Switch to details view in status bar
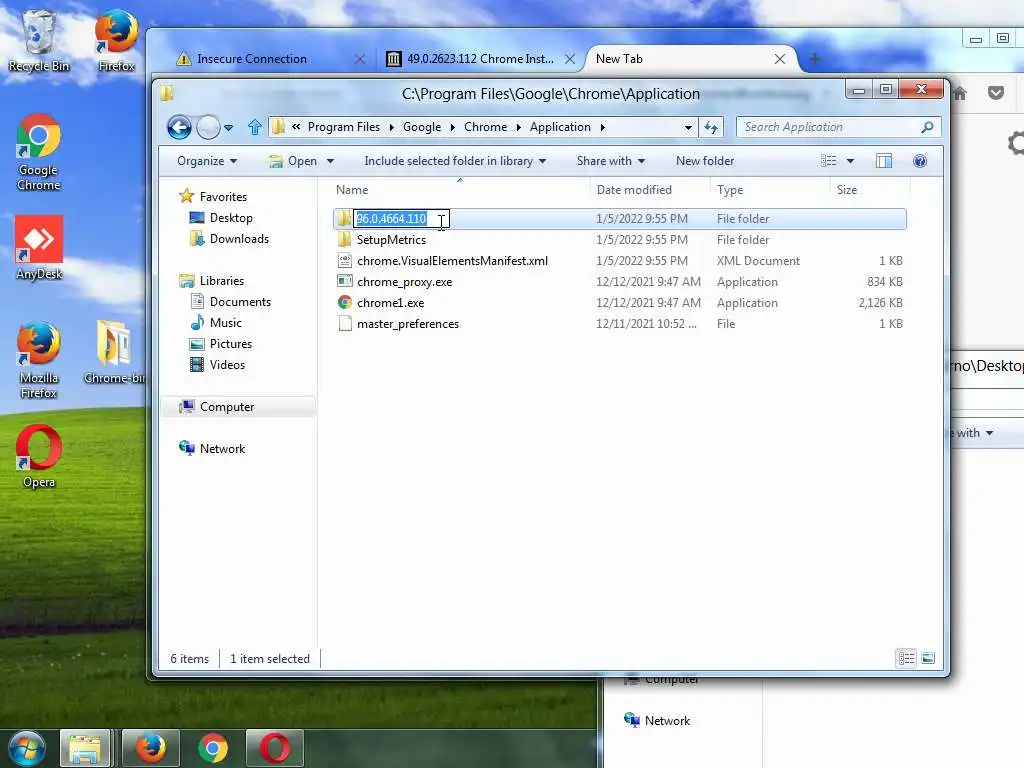 tap(906, 658)
